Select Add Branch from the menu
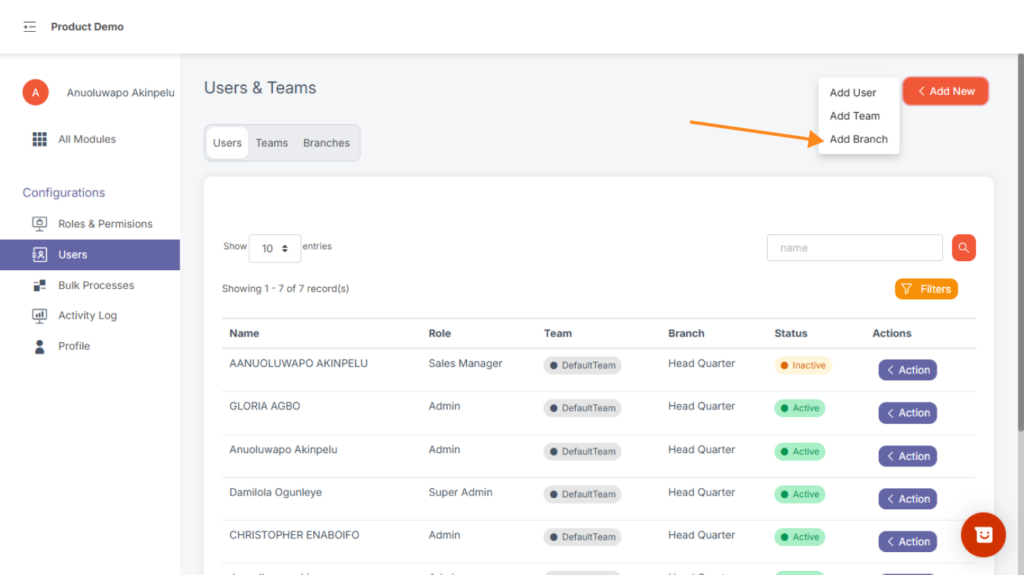1024x575 pixels. click(858, 139)
